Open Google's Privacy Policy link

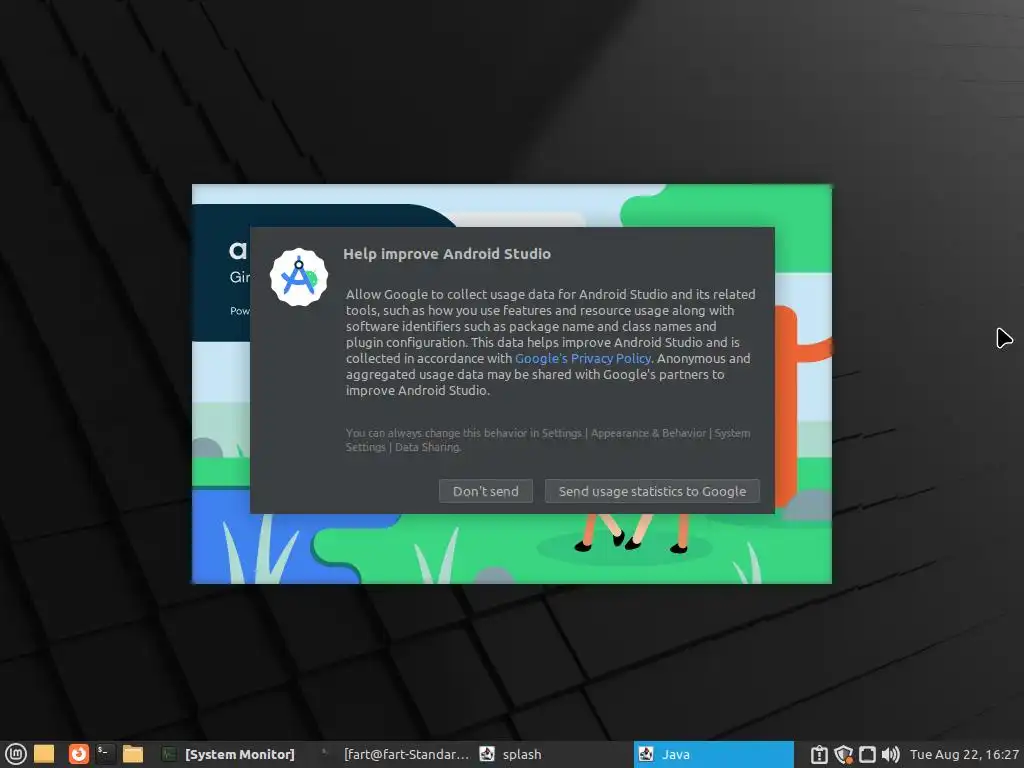click(x=583, y=359)
